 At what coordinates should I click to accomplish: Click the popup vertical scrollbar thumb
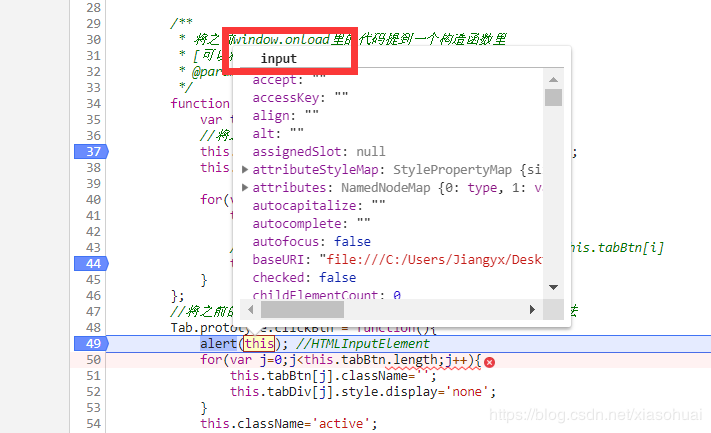pos(553,97)
